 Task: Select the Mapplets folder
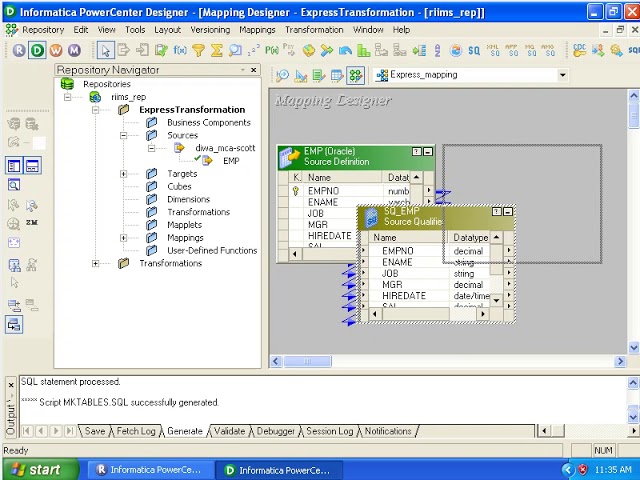[184, 225]
